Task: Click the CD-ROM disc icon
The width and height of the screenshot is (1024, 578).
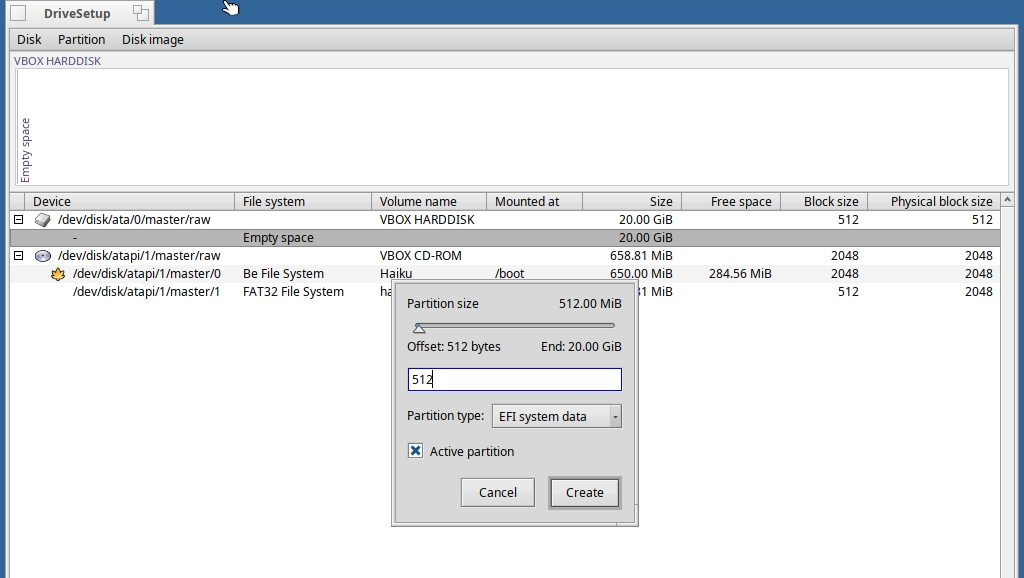Action: [42, 256]
